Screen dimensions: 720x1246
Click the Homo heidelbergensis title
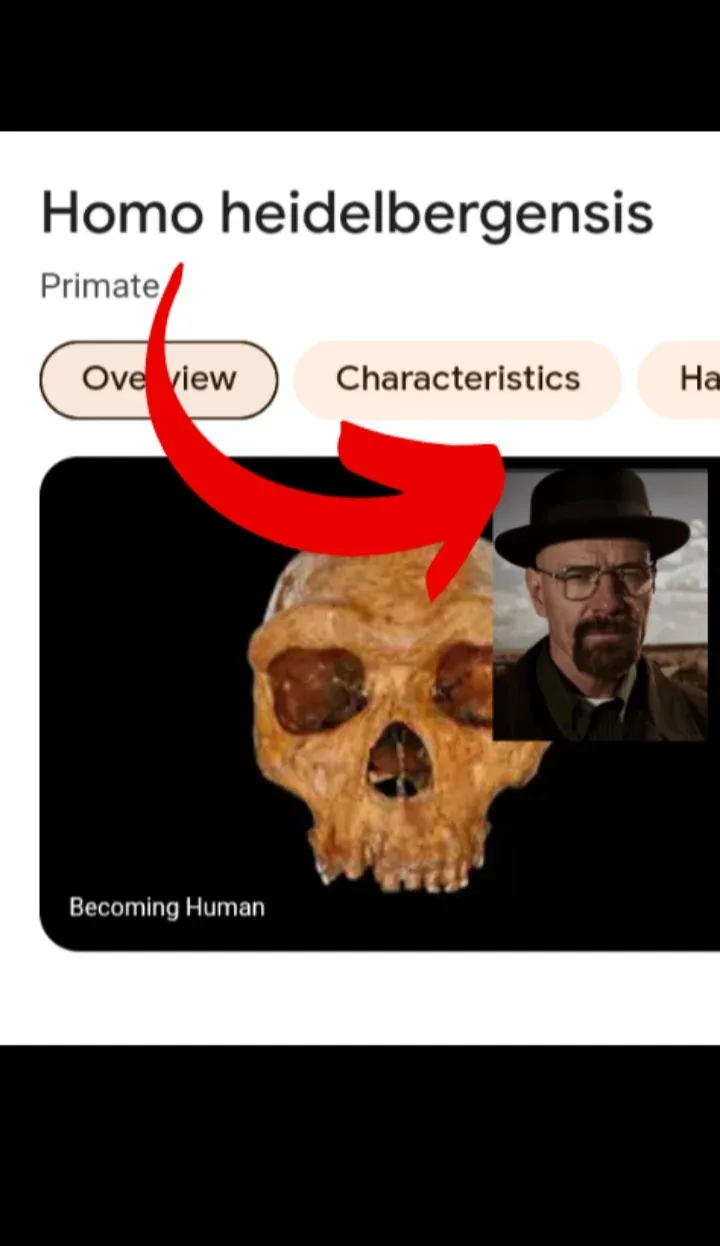point(346,215)
